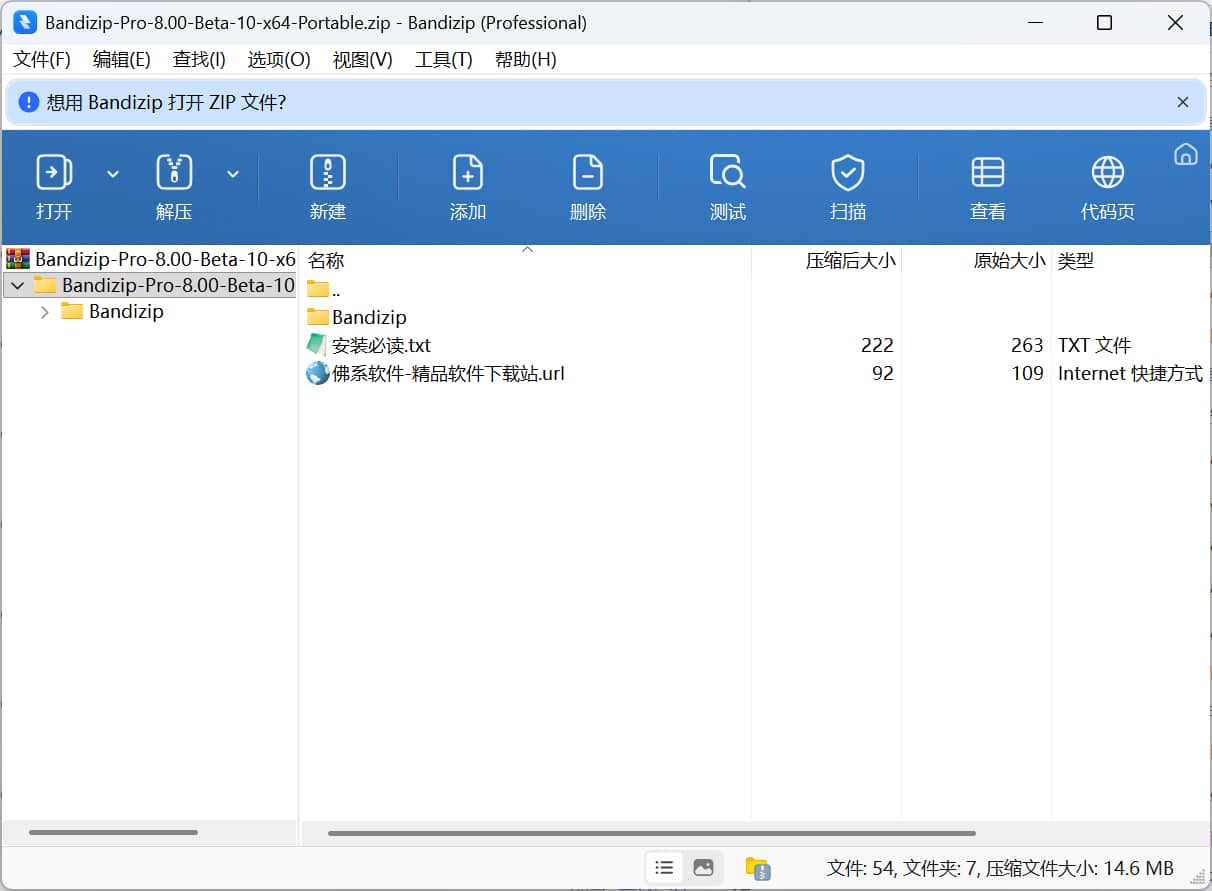Click the original size 263 cell
Screen dimensions: 1212x891
[1027, 345]
